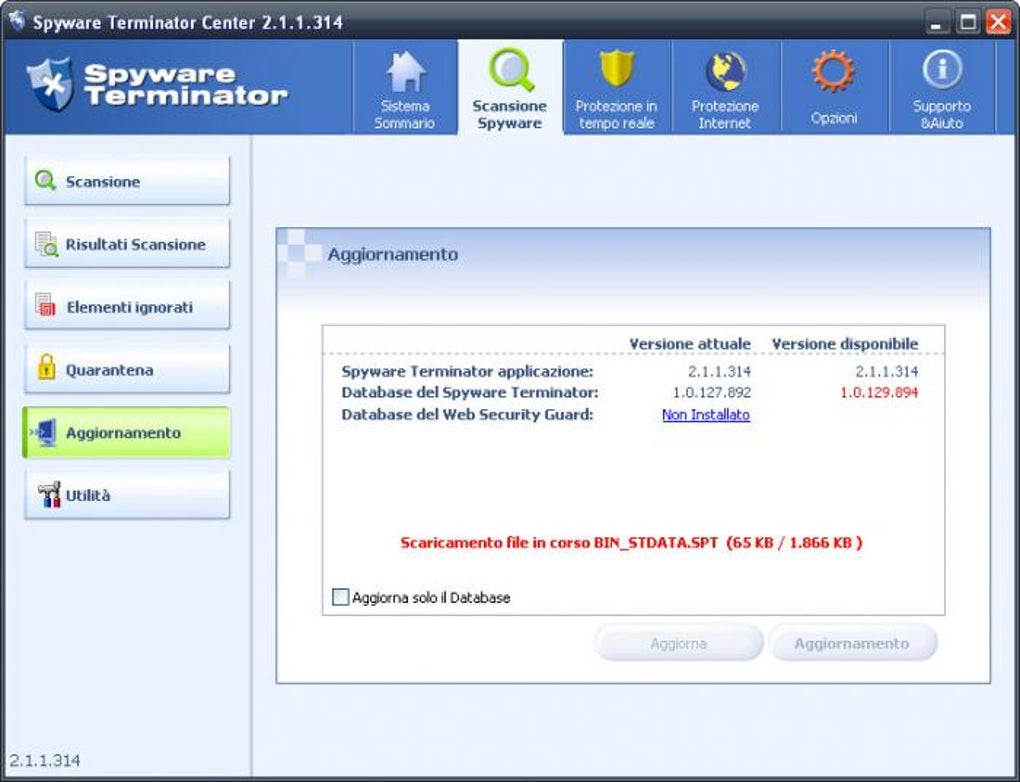Open the Supporto & Aiuto info icon

tap(941, 69)
